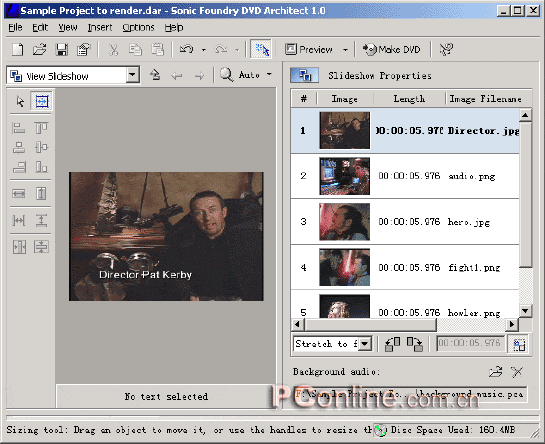Click the Preview button
This screenshot has width=545, height=444.
(x=309, y=49)
